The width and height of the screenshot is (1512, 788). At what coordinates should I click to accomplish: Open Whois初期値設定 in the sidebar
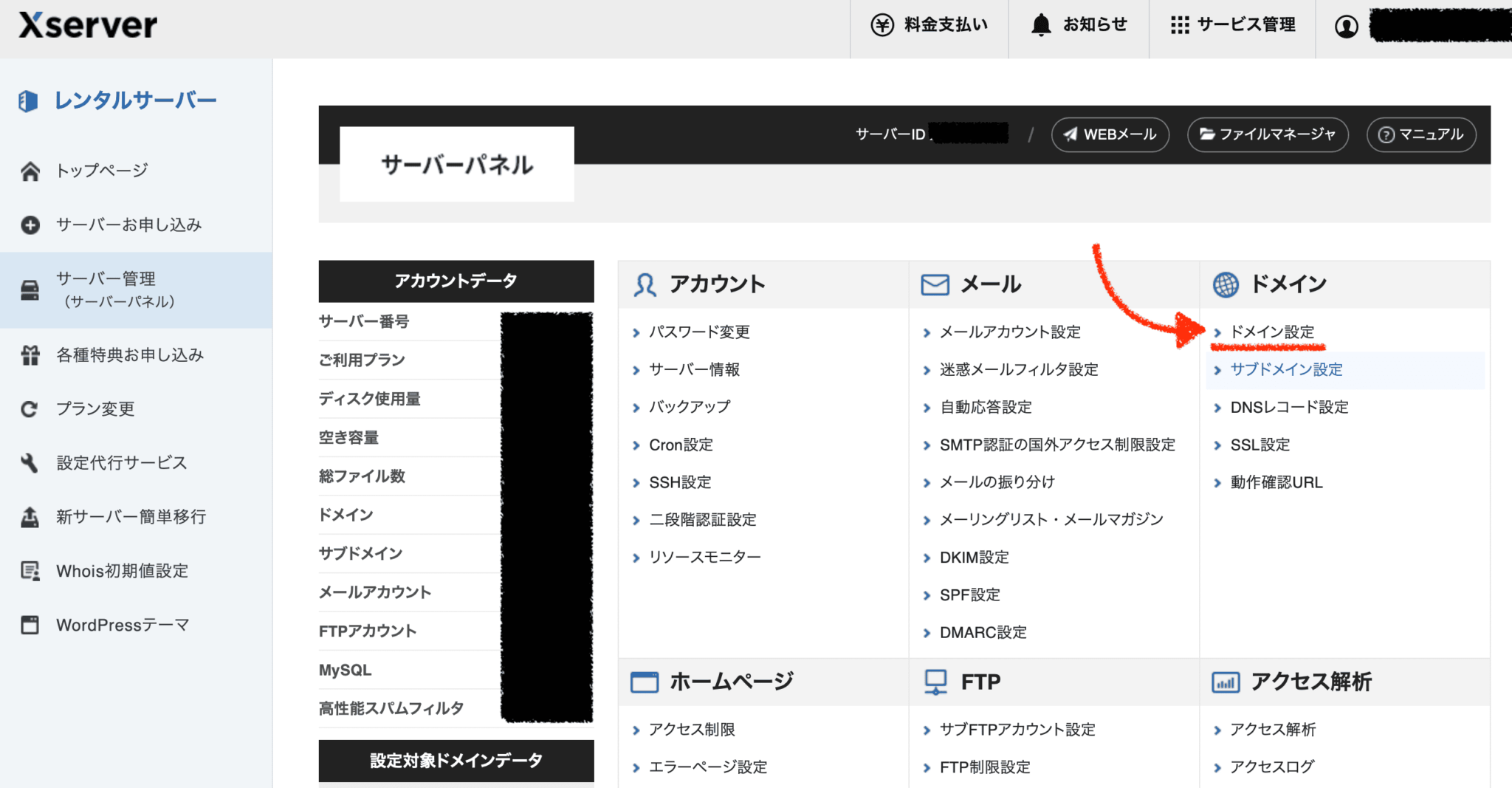pos(122,571)
